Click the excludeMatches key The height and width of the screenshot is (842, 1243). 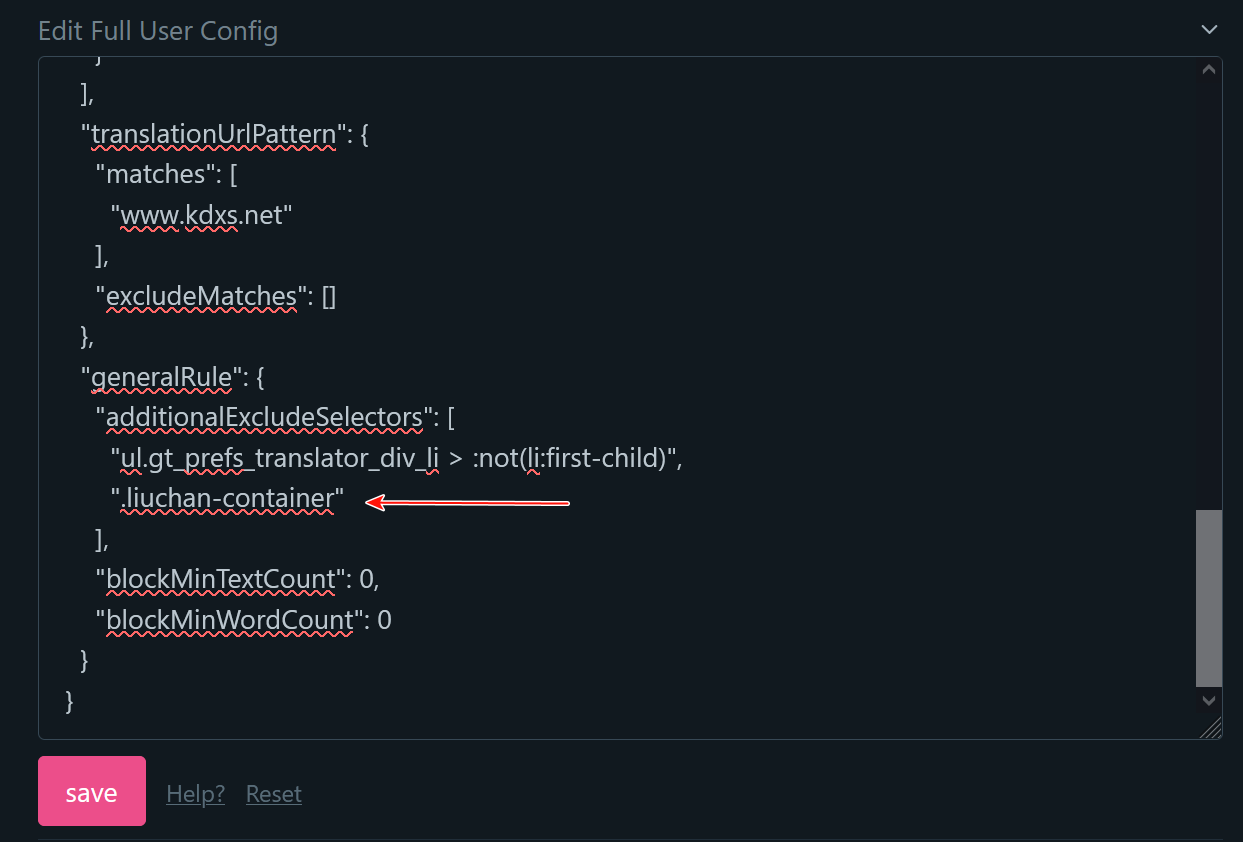pyautogui.click(x=200, y=296)
